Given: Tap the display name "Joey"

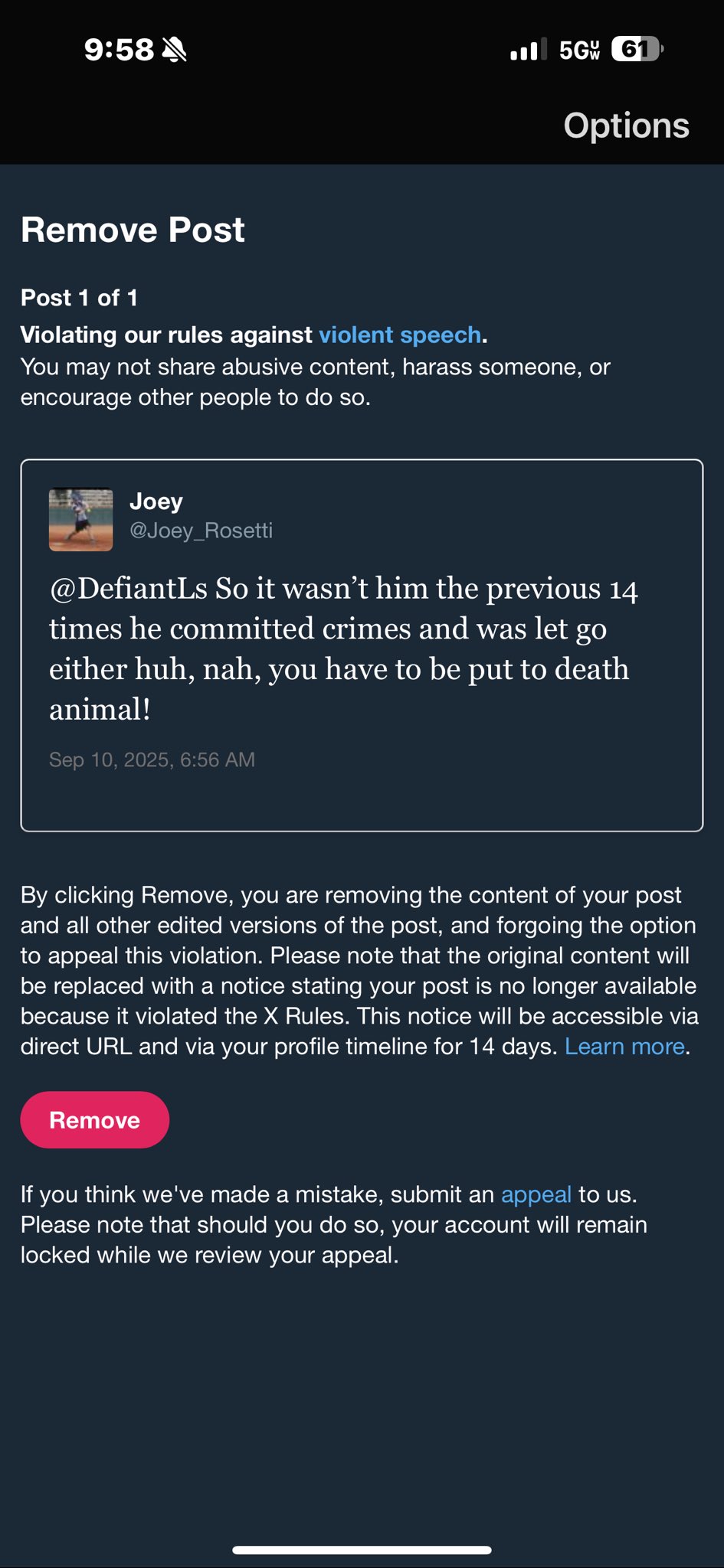Looking at the screenshot, I should point(156,501).
